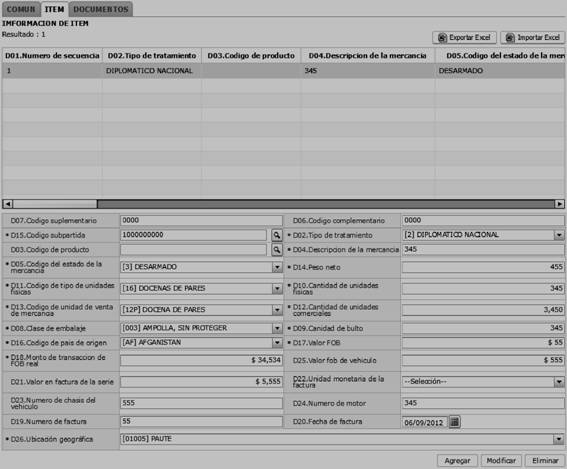Screen dimensions: 567x469
Task: Open calendar picker for Fecha de factura
Action: pos(455,422)
